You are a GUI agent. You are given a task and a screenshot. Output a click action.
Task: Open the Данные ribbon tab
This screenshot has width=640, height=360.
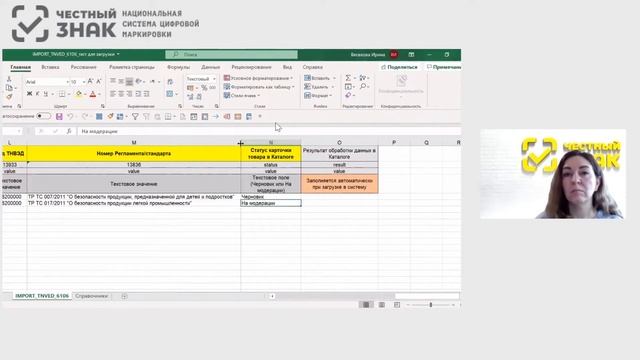point(211,67)
